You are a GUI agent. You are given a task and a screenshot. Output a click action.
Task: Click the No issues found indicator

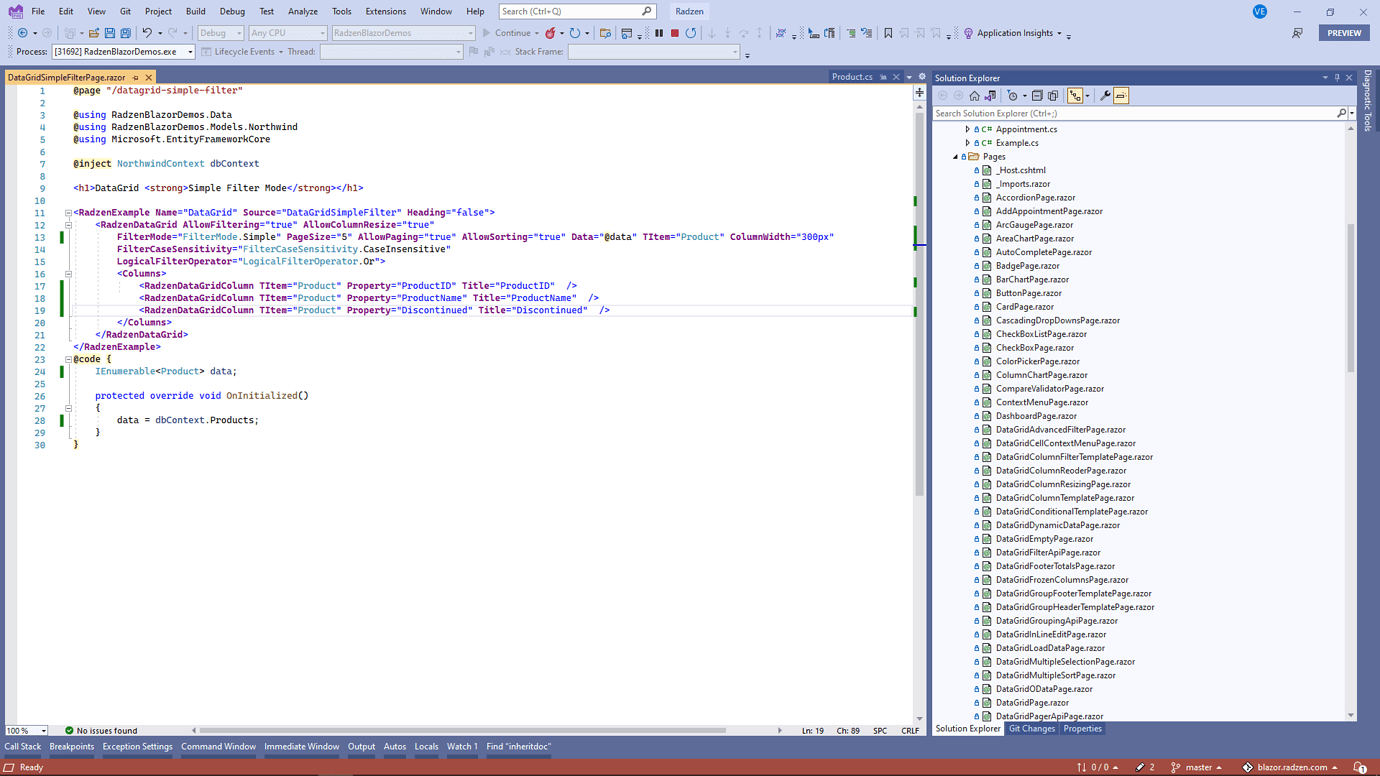[101, 731]
